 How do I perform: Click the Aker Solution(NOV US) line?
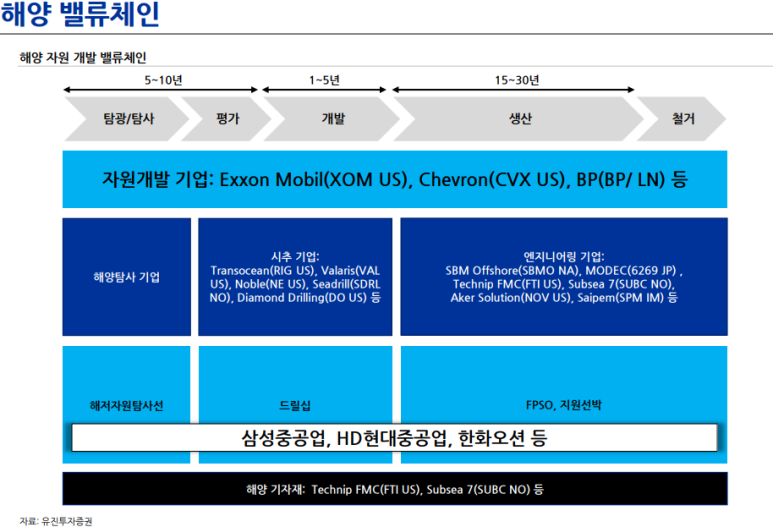564,298
